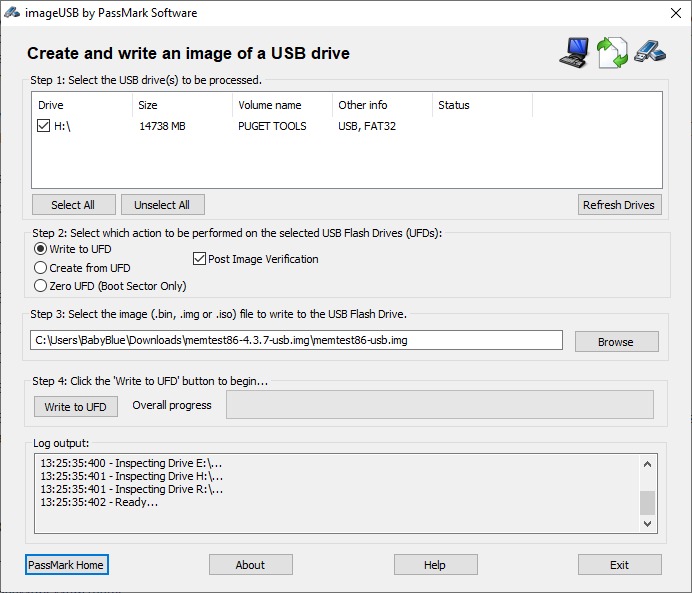Screen dimensions: 692x593
Task: Select Zero UFD (Boot Sector Only) option
Action: [x=41, y=286]
